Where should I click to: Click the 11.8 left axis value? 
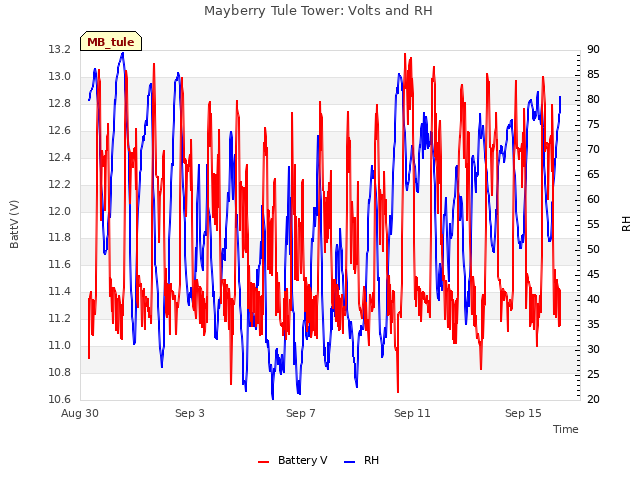[x=60, y=237]
